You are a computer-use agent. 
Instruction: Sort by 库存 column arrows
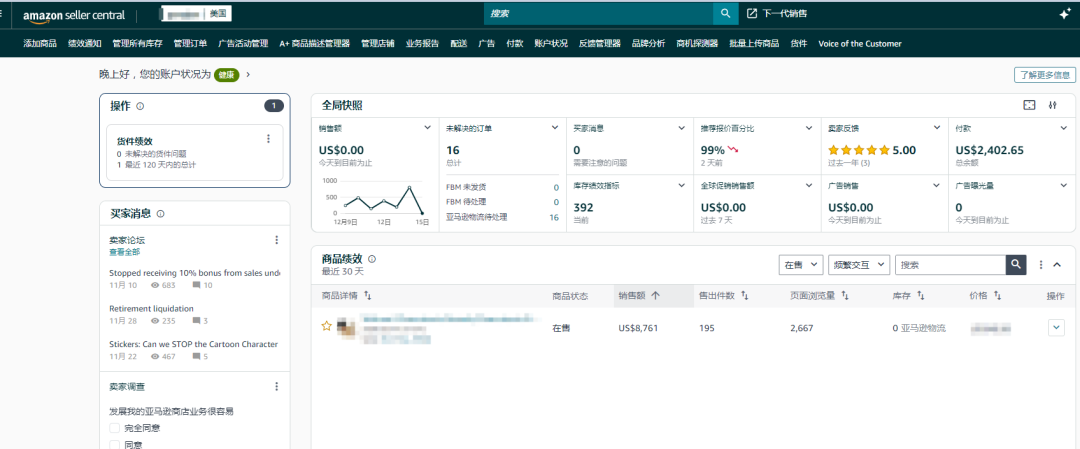(x=921, y=295)
